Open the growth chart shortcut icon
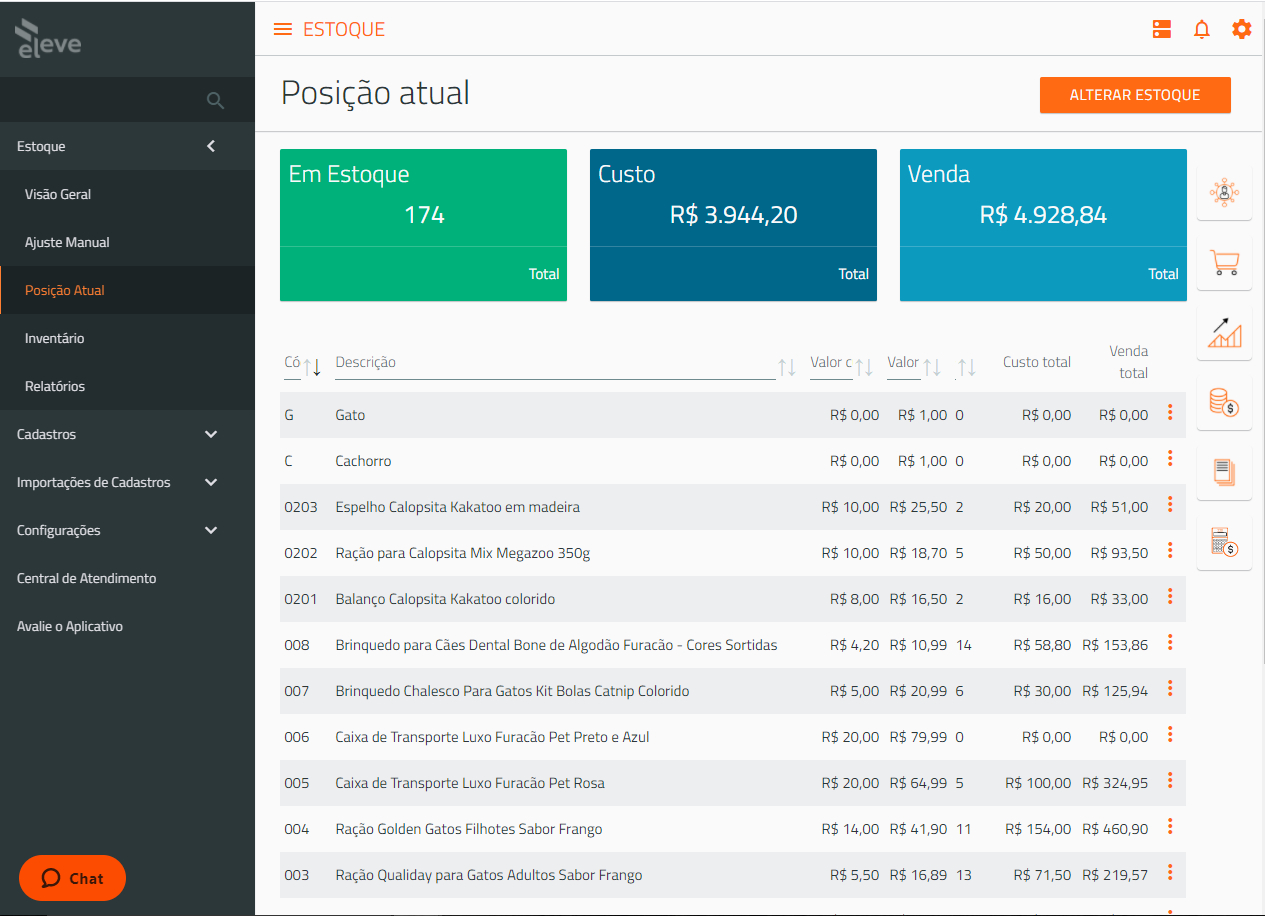1265x916 pixels. point(1224,333)
